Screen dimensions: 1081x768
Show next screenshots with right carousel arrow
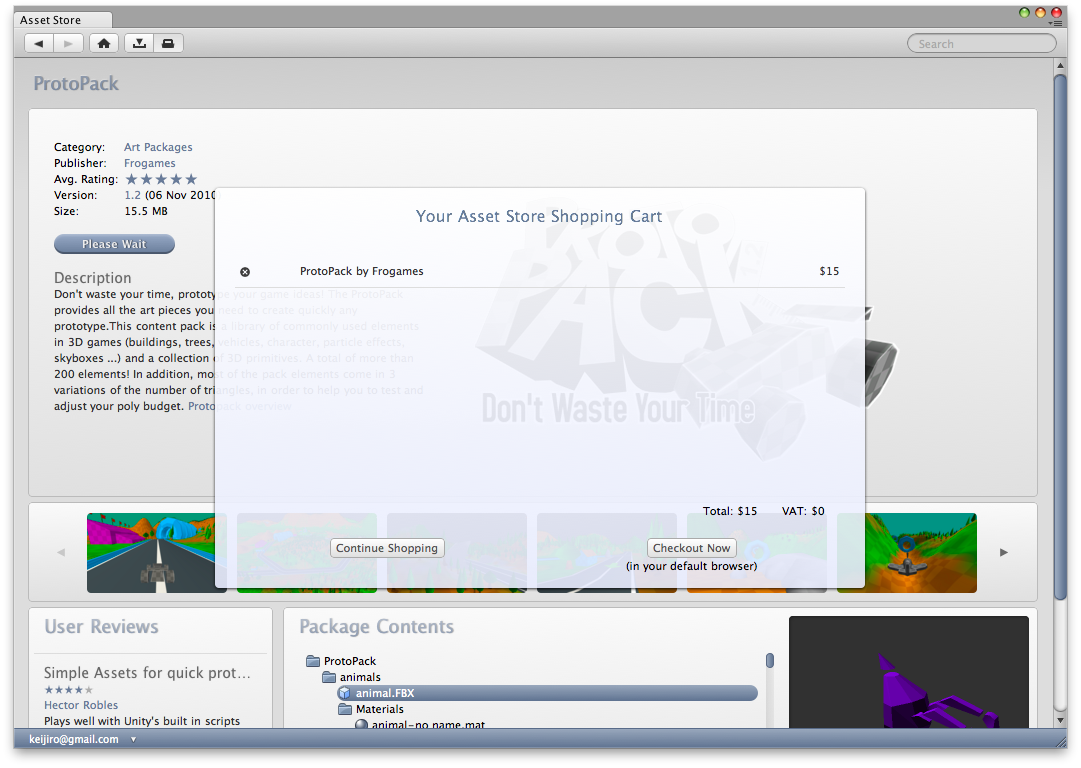[1004, 552]
